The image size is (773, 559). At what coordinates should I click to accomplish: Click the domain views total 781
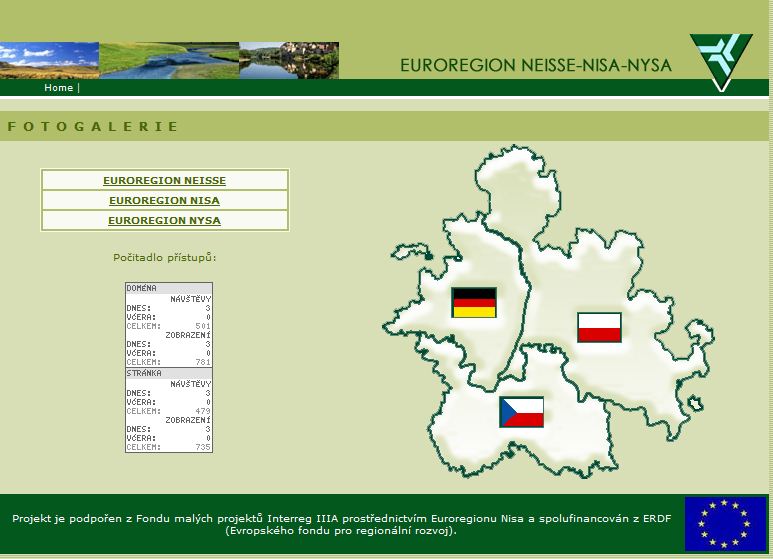(203, 362)
